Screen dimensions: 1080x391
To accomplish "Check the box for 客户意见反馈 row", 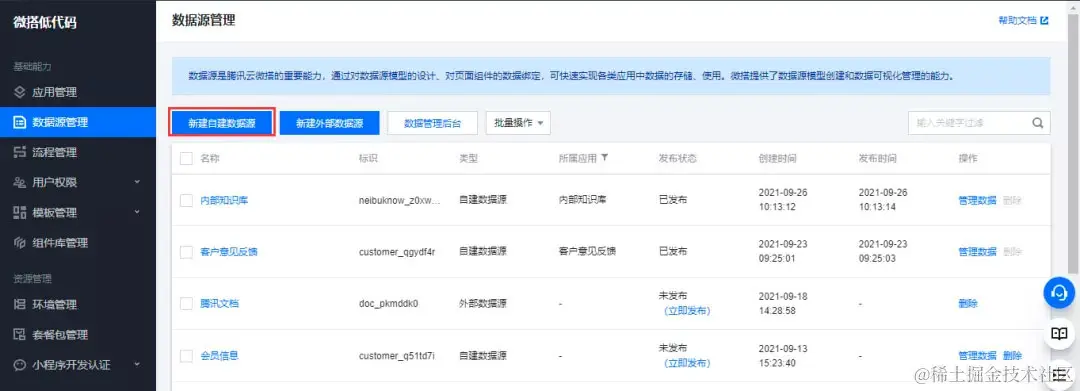I will tap(186, 252).
